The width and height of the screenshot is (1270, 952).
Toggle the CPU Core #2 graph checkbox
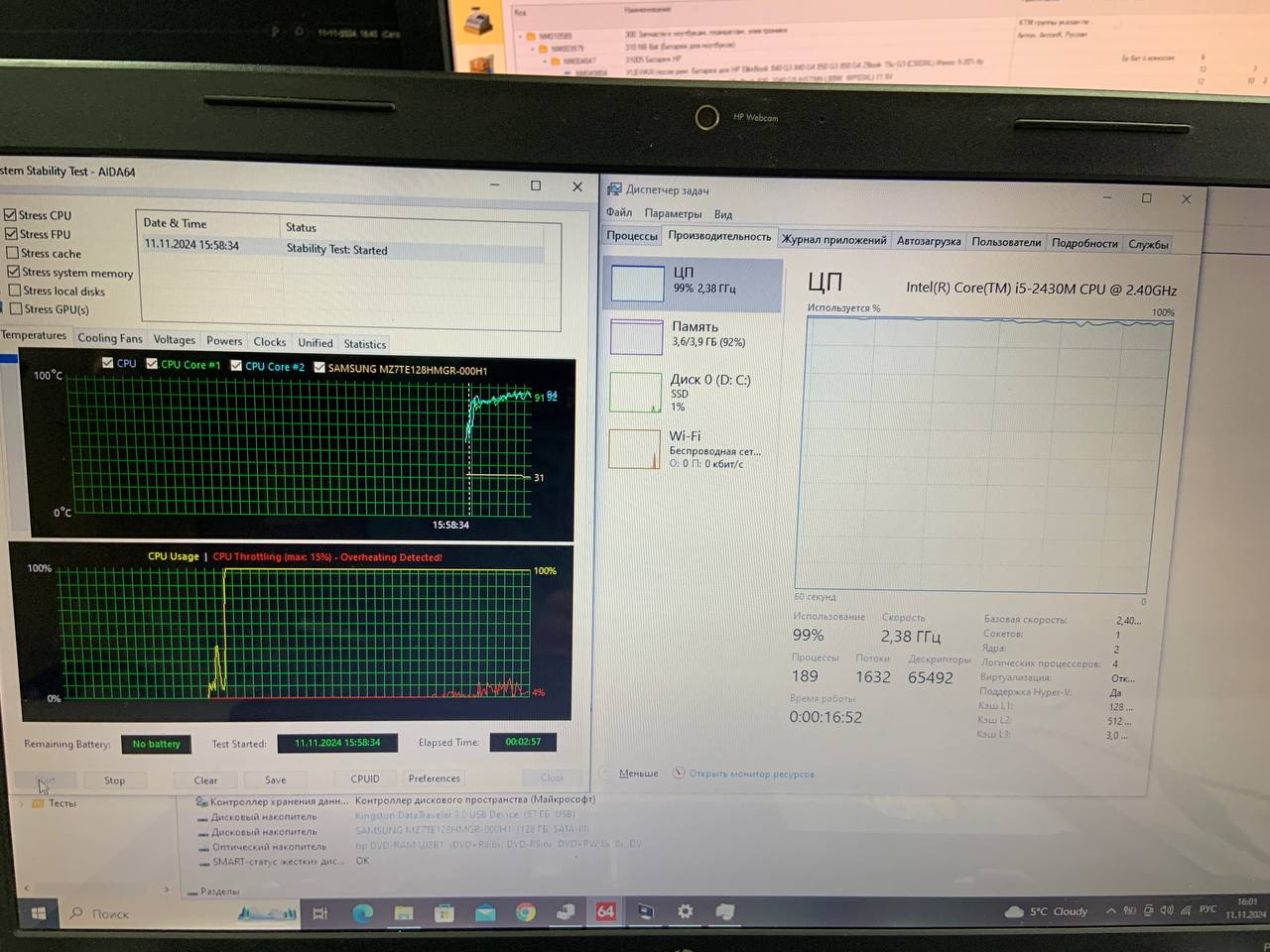point(236,365)
